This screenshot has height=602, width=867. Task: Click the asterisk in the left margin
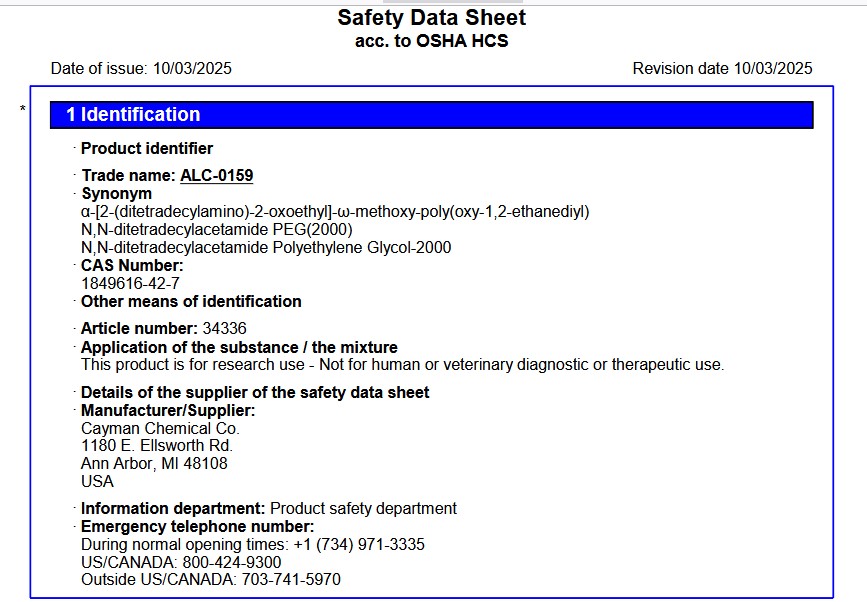[23, 109]
